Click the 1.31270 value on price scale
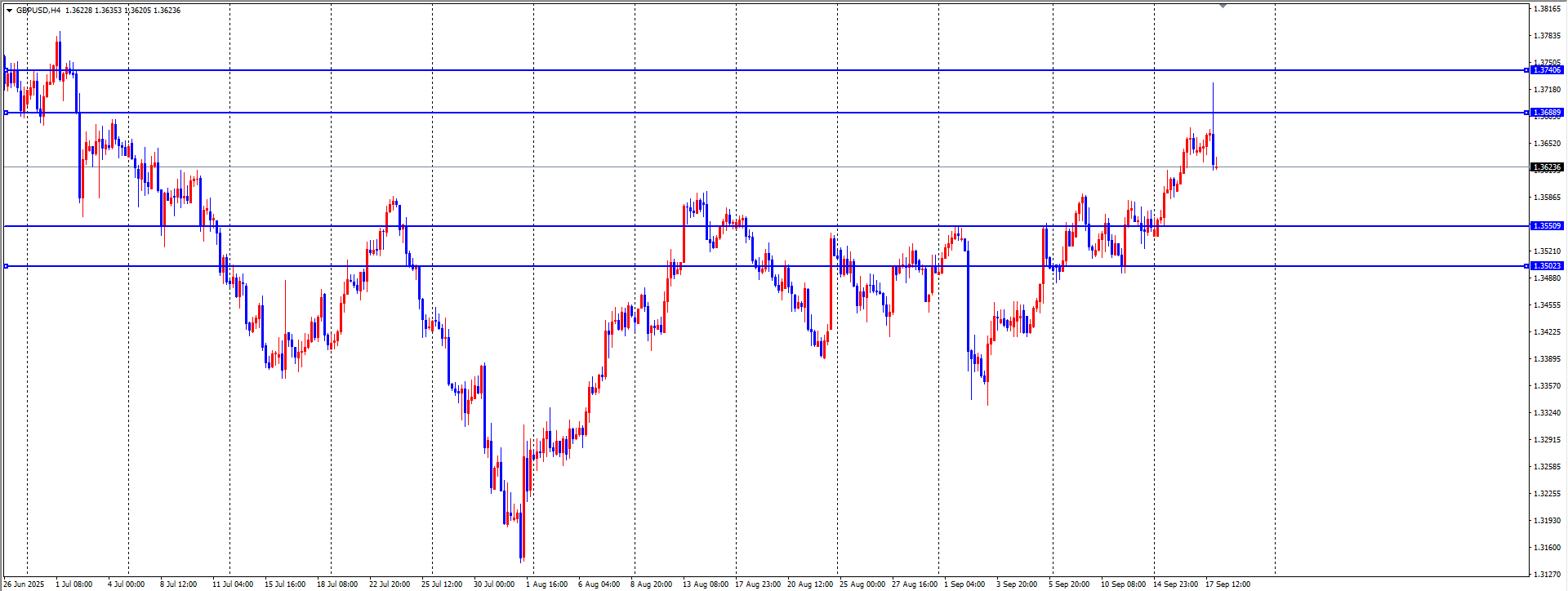This screenshot has width=1568, height=591. [x=1547, y=575]
